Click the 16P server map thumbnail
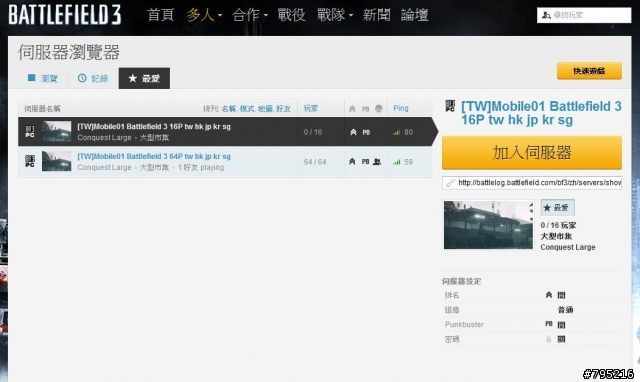Image resolution: width=640 pixels, height=382 pixels. click(57, 131)
